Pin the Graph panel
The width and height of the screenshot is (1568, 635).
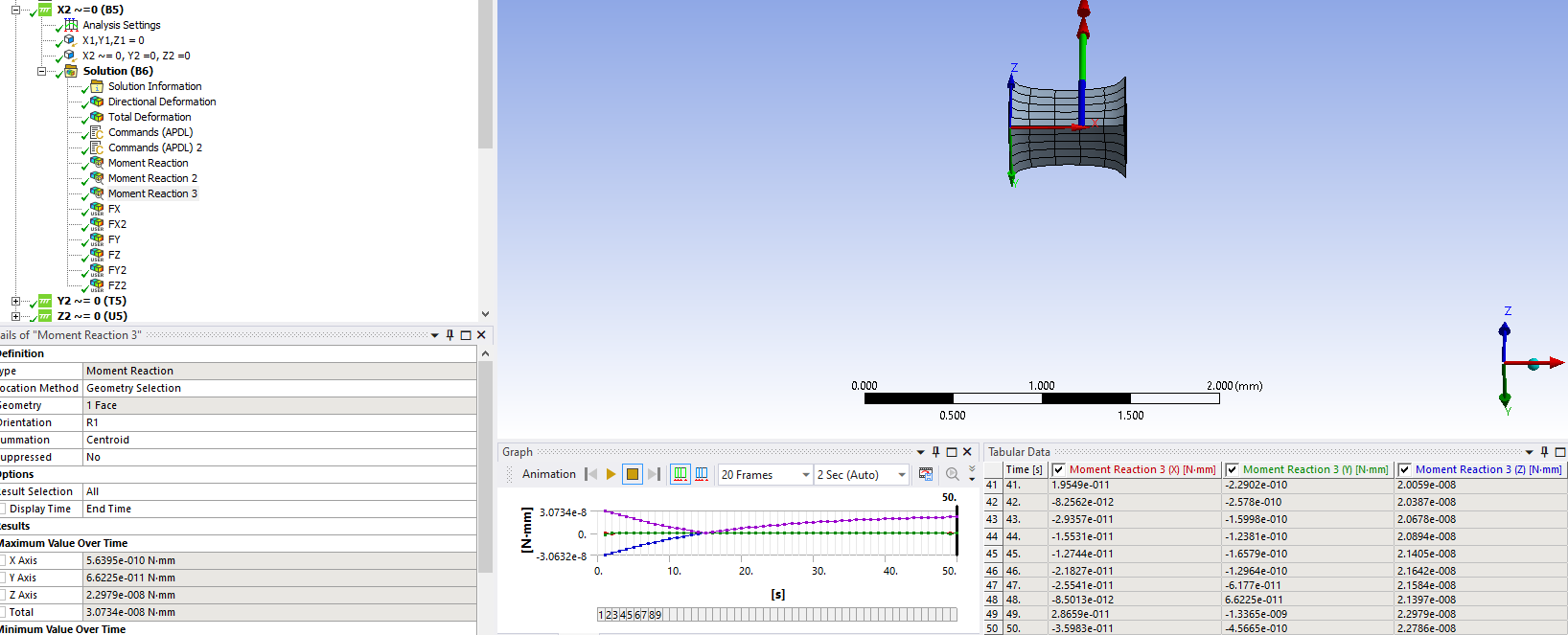[x=935, y=452]
